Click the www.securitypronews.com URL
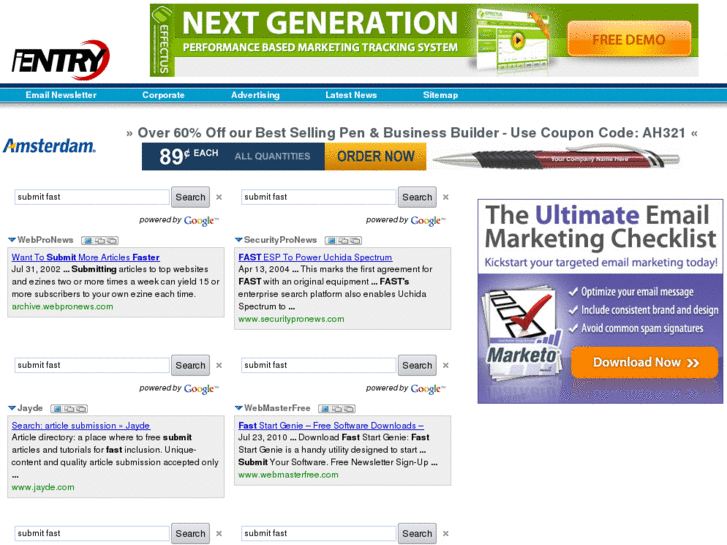Viewport: 727px width, 545px height. coord(291,319)
